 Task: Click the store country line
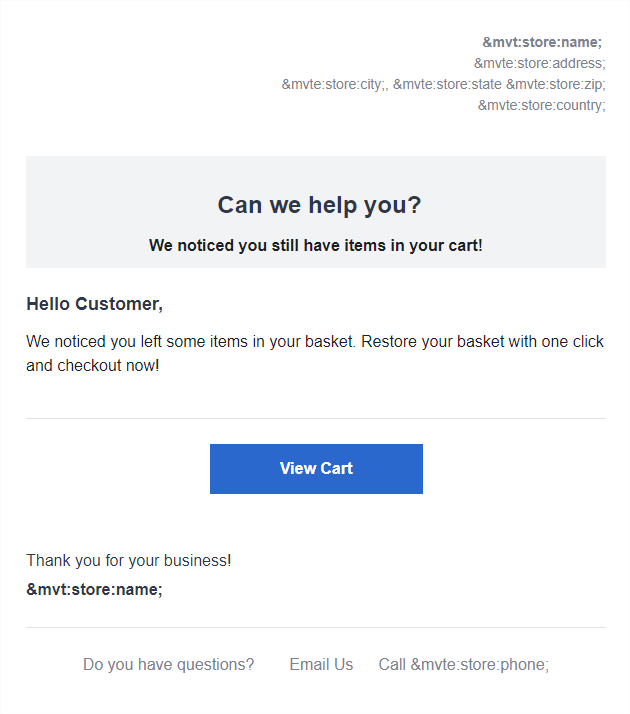pos(541,105)
